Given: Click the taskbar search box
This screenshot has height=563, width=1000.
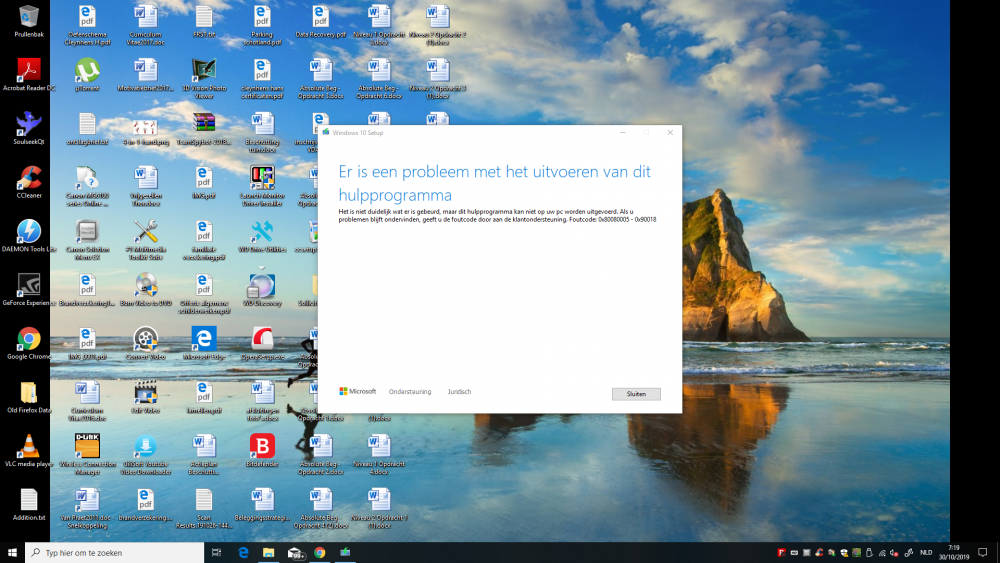Looking at the screenshot, I should point(114,552).
